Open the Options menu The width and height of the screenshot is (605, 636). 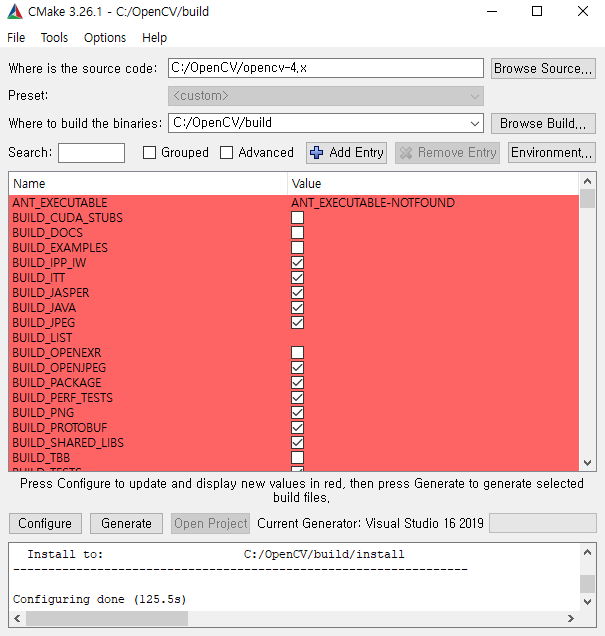(105, 38)
